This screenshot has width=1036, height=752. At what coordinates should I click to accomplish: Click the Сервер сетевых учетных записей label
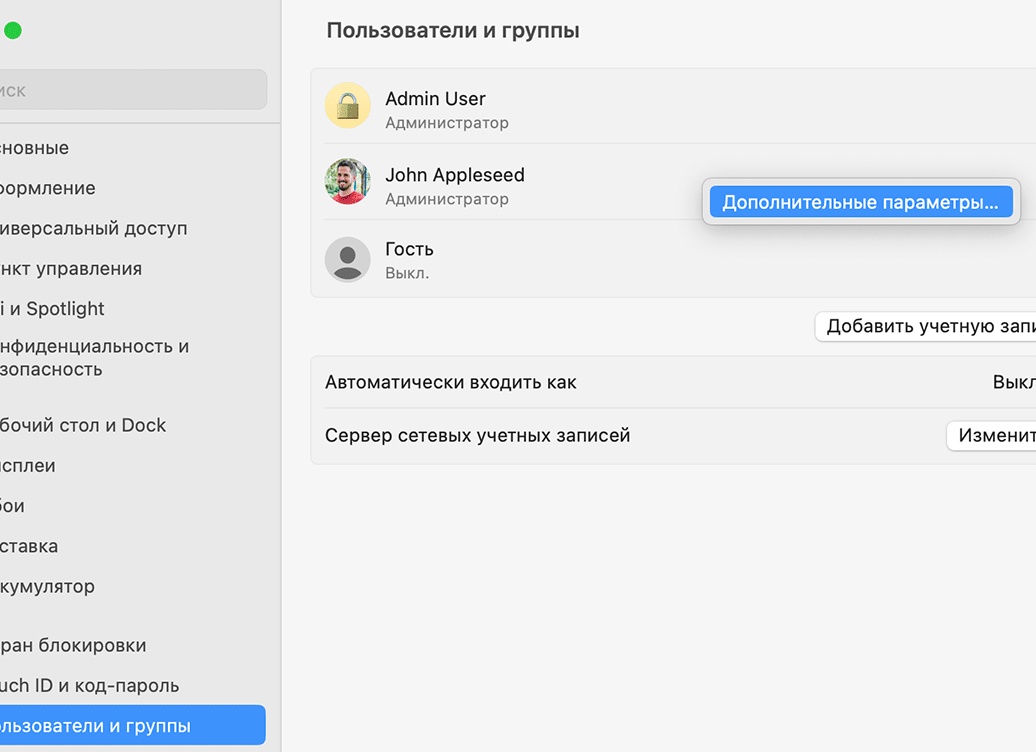tap(478, 435)
